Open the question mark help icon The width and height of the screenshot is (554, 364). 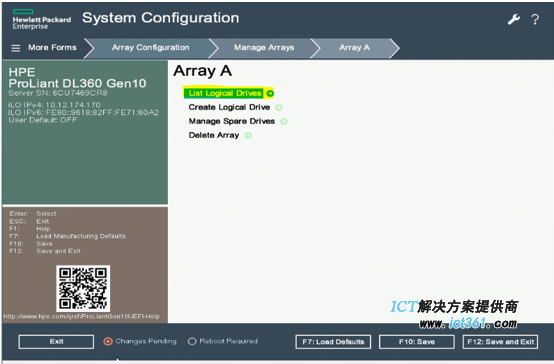[535, 19]
